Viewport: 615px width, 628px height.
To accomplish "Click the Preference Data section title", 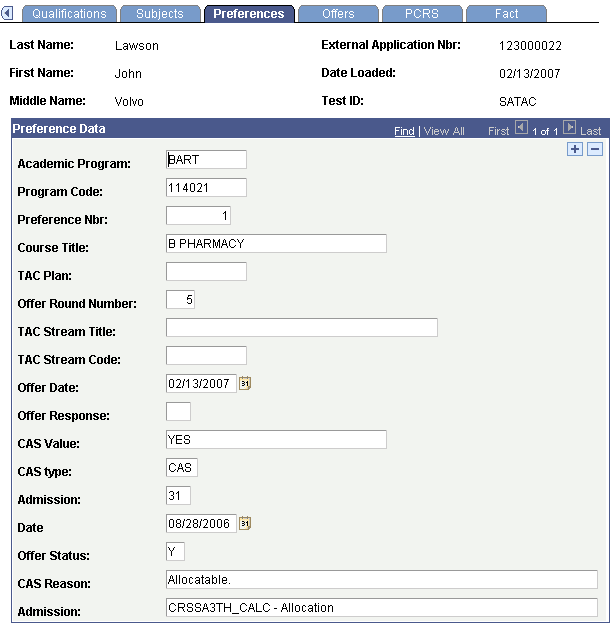I will 59,129.
